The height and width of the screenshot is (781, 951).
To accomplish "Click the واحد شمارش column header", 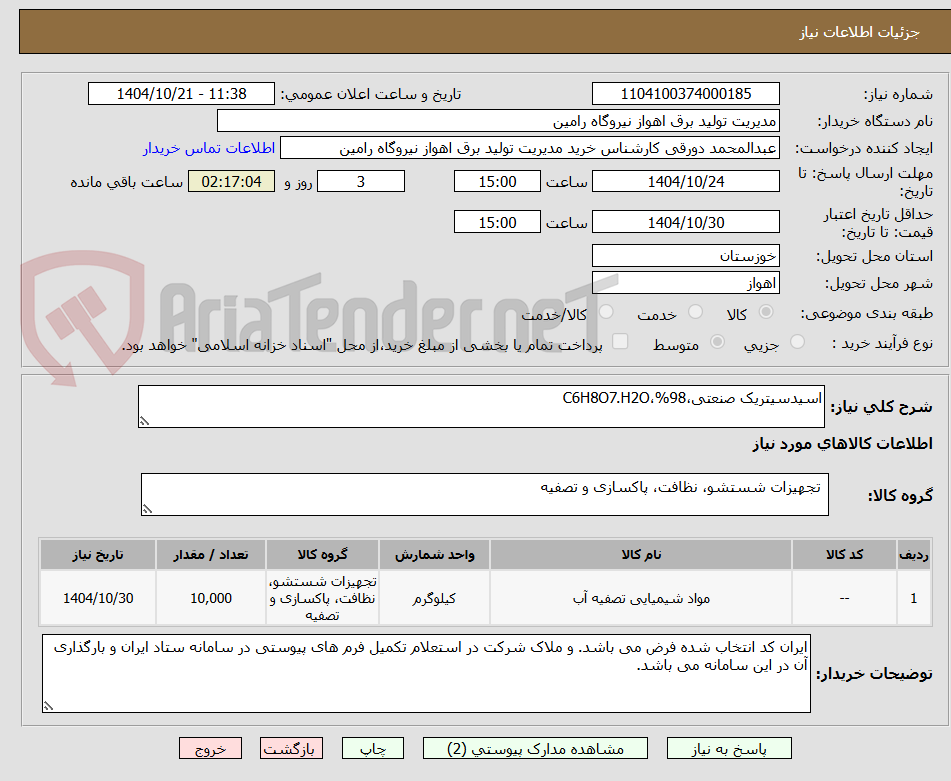I will 434,554.
